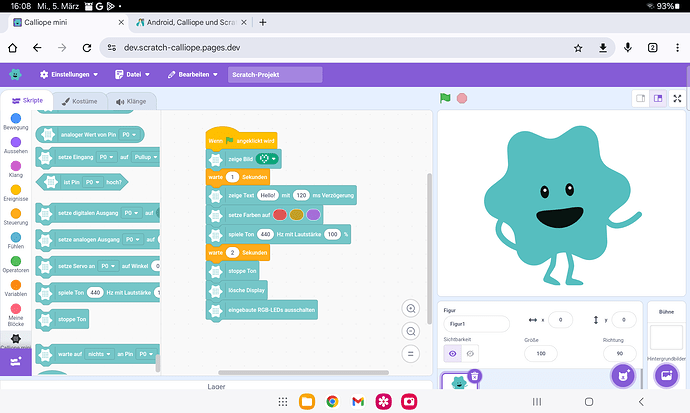Open P0 dropdown in ist Pin hoch block

pos(93,182)
